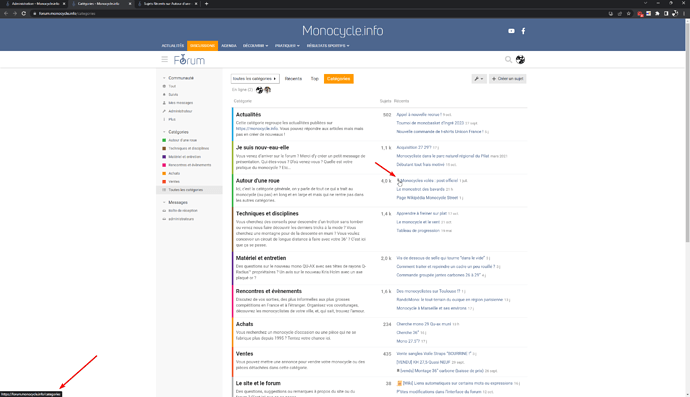
Task: Open the Matériel et entretien category heading
Action: pos(261,258)
